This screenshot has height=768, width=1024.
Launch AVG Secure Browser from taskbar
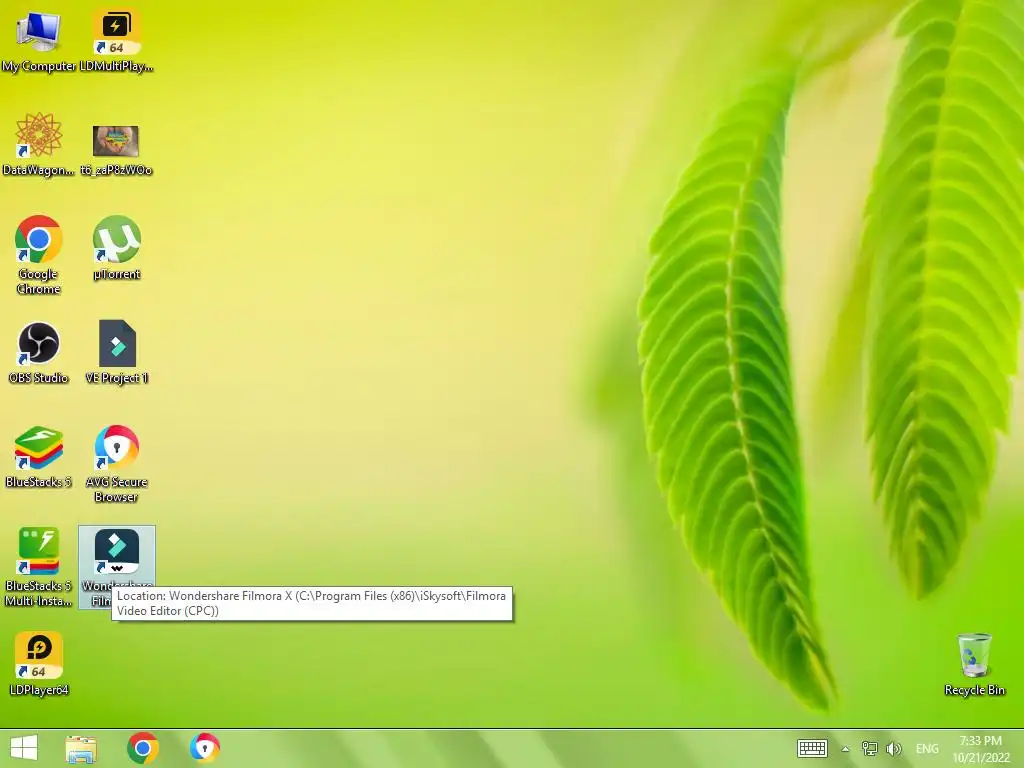pyautogui.click(x=204, y=748)
